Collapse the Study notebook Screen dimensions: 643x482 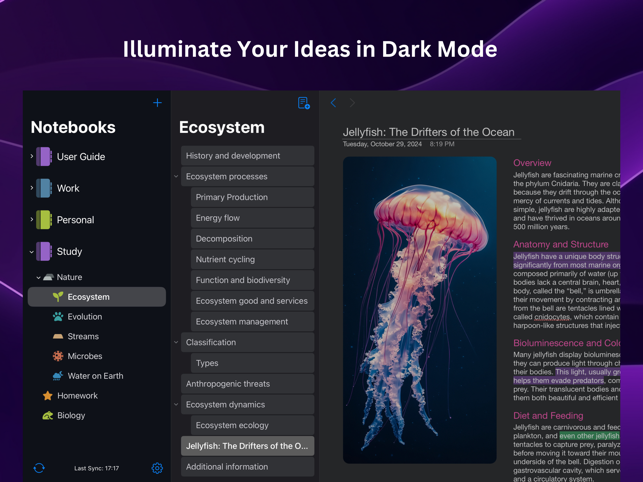tap(32, 251)
